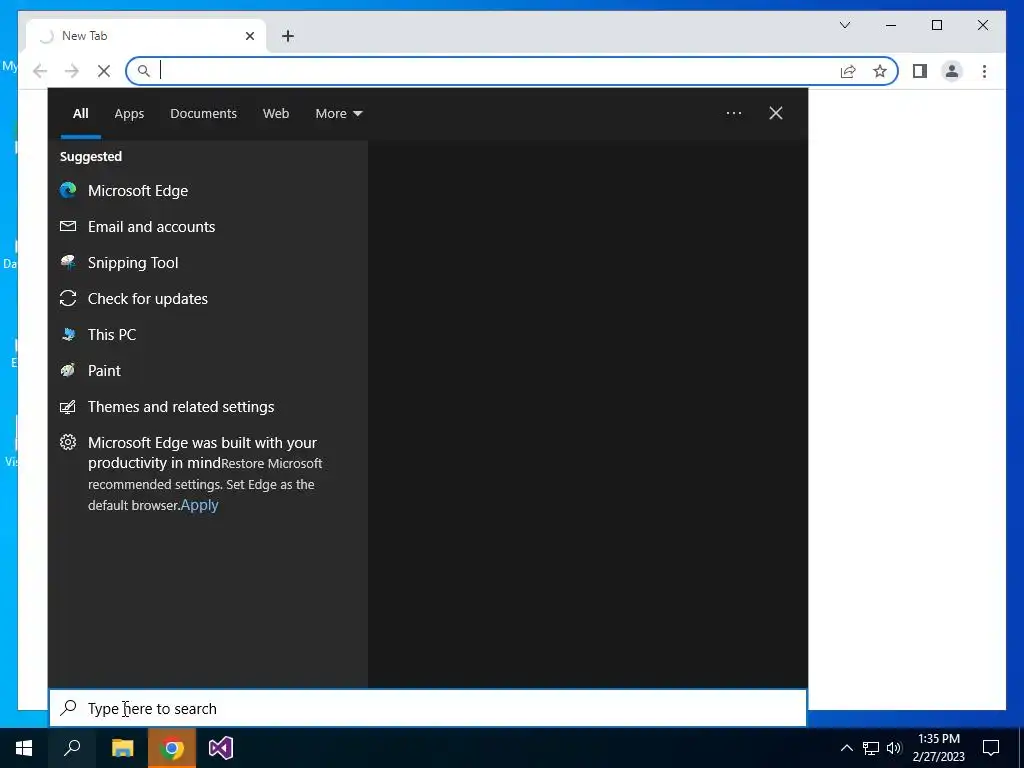
Task: Switch to the Apps search tab
Action: click(x=129, y=114)
